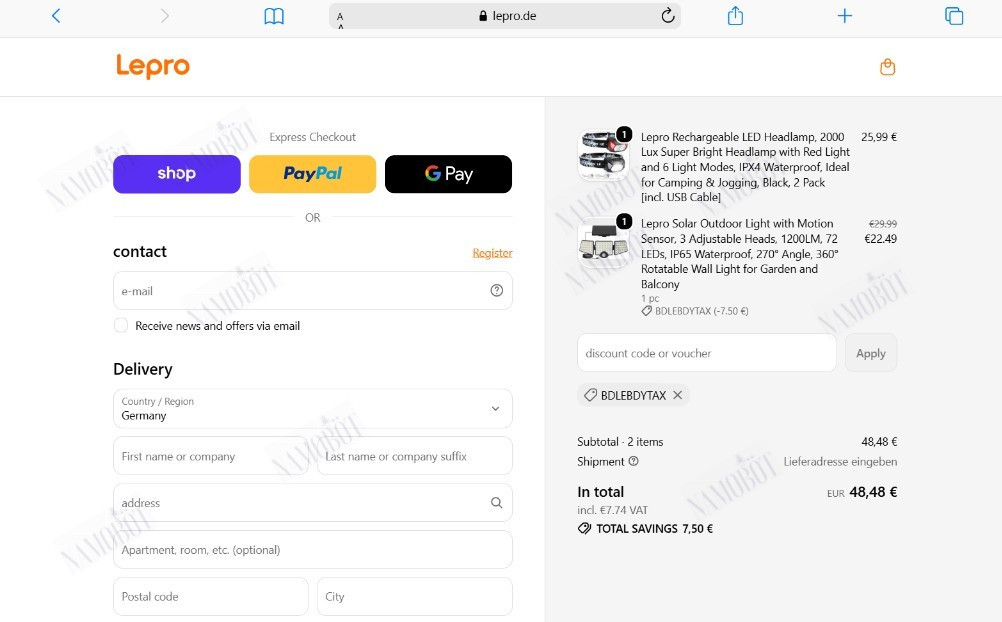Go back with the browser back arrow
1002x622 pixels.
pos(56,16)
